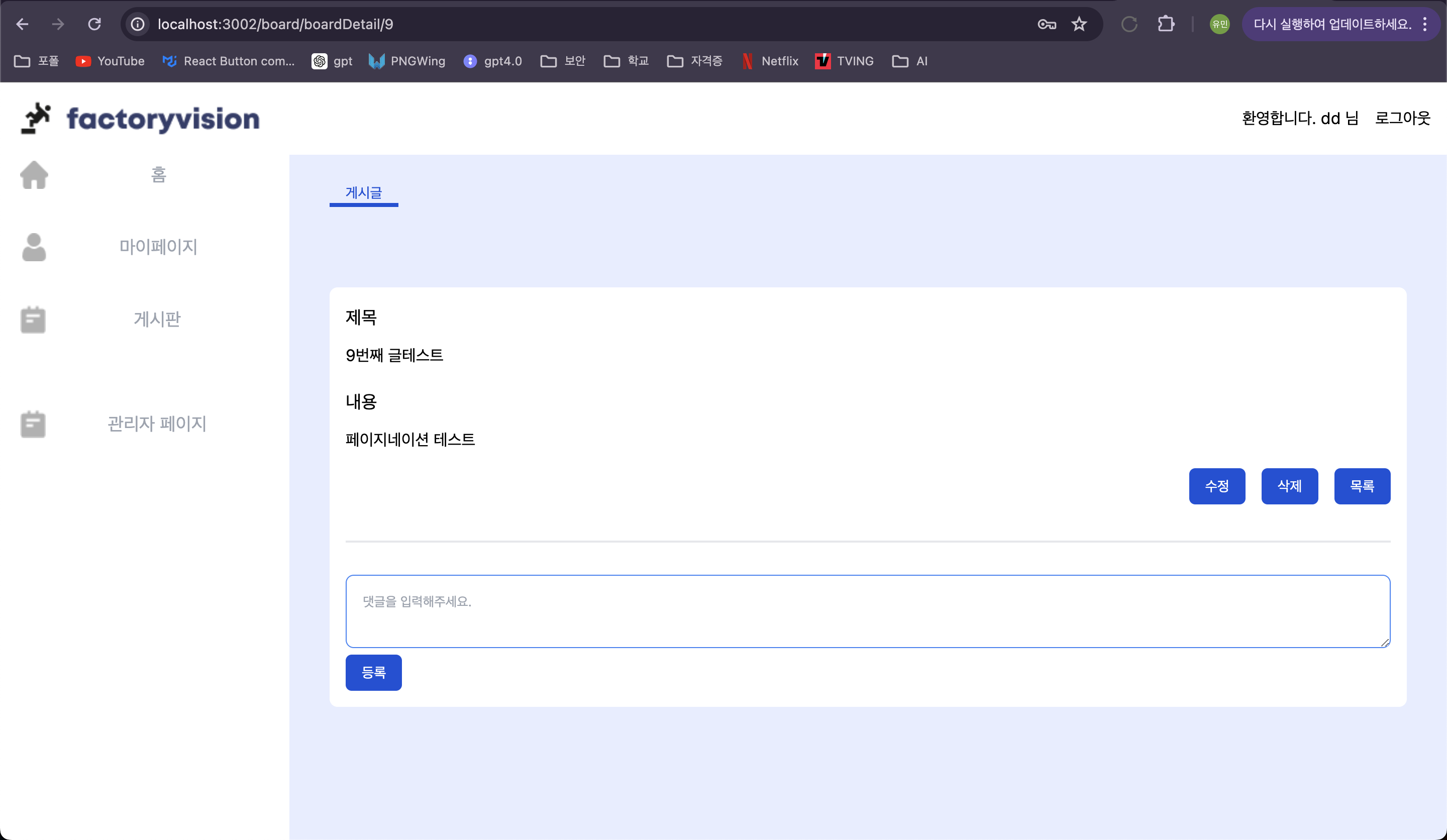
Task: Click the clipboard icon next to 게시판
Action: (33, 319)
